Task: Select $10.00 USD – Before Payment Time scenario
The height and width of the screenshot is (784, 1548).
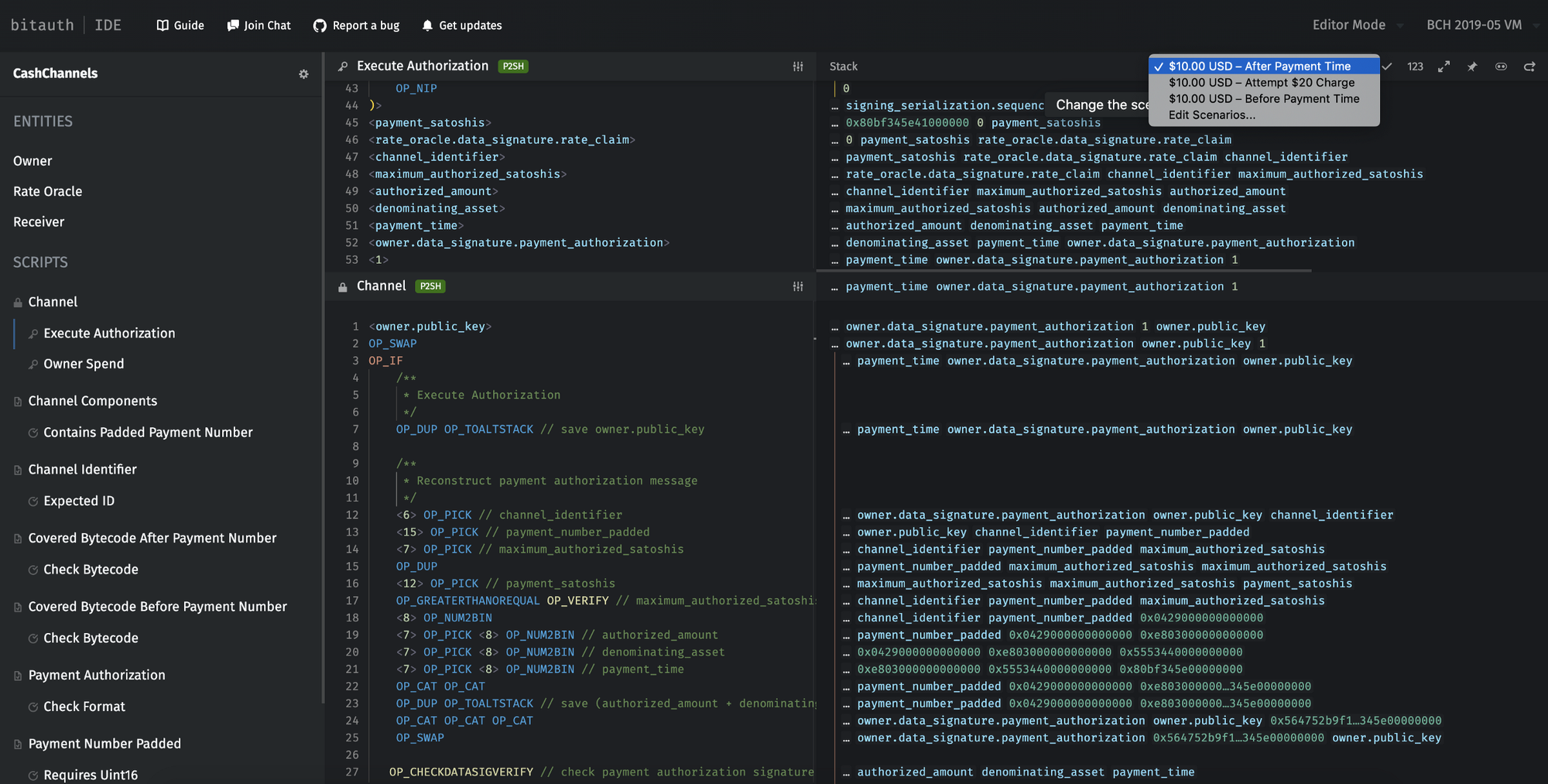Action: click(x=1263, y=99)
